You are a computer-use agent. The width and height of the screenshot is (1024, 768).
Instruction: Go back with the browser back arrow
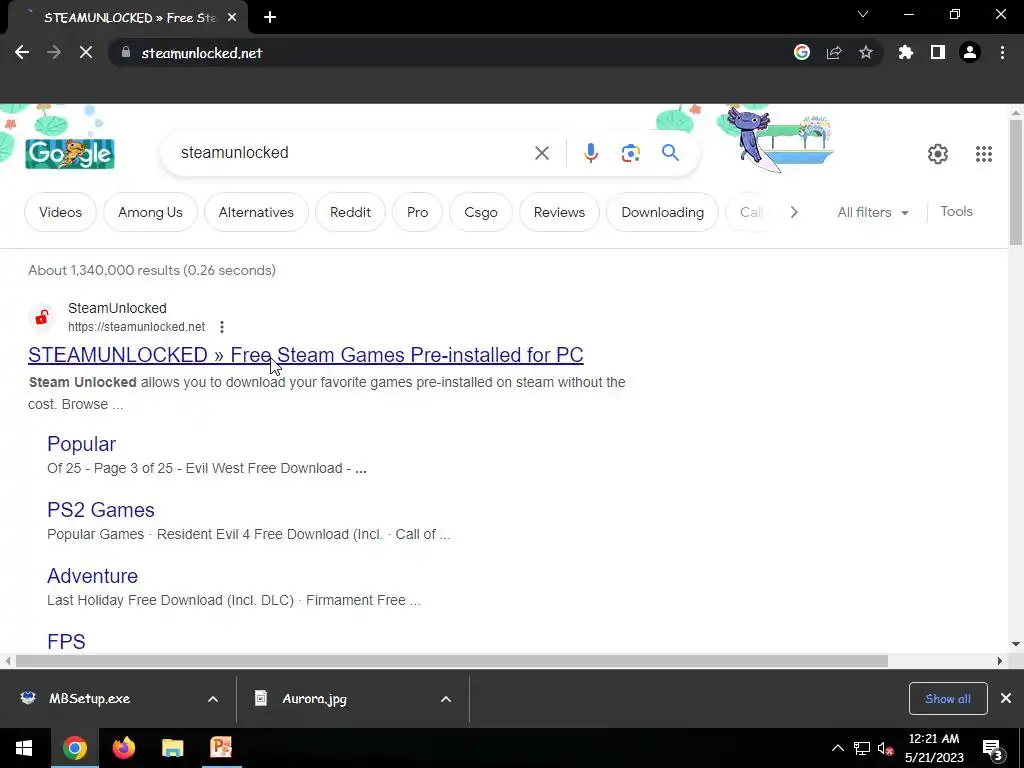tap(22, 52)
